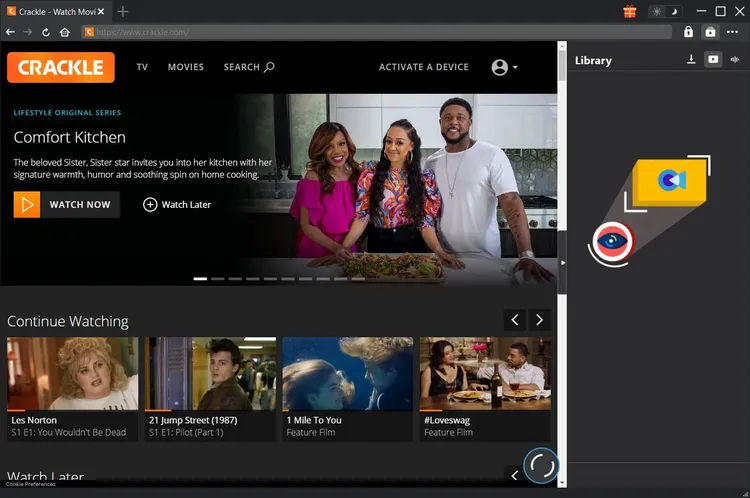Viewport: 750px width, 498px height.
Task: Add Comfort Kitchen to Watch Later
Action: [177, 204]
